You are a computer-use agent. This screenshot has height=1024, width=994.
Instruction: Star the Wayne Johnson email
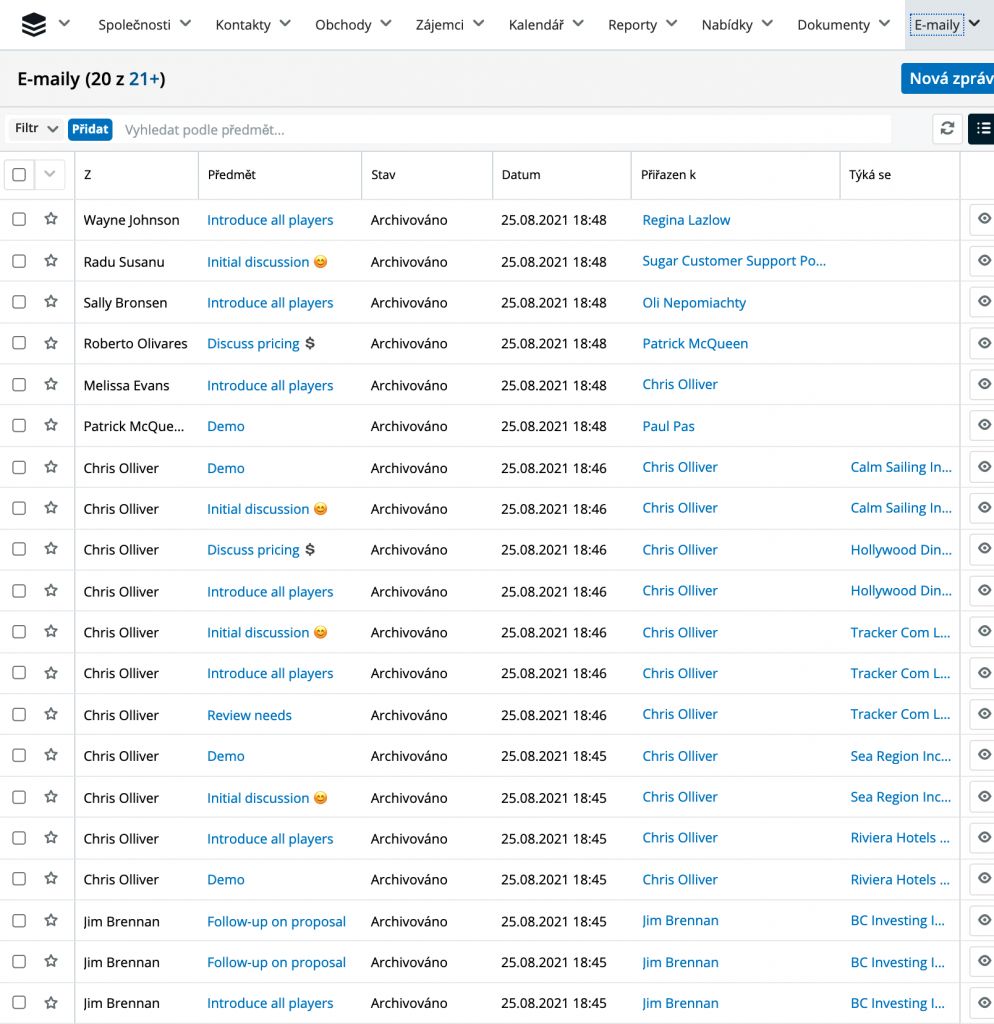tap(51, 220)
